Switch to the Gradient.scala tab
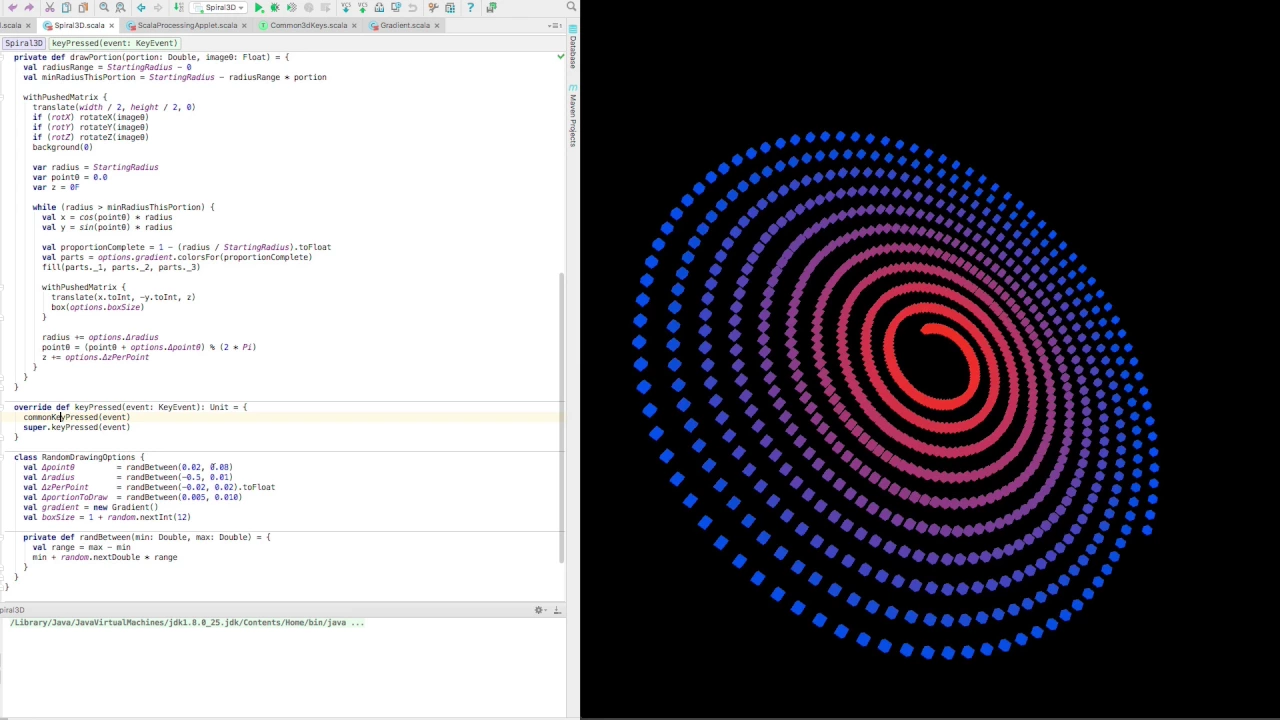Screen dimensions: 1280x720 coord(405,25)
